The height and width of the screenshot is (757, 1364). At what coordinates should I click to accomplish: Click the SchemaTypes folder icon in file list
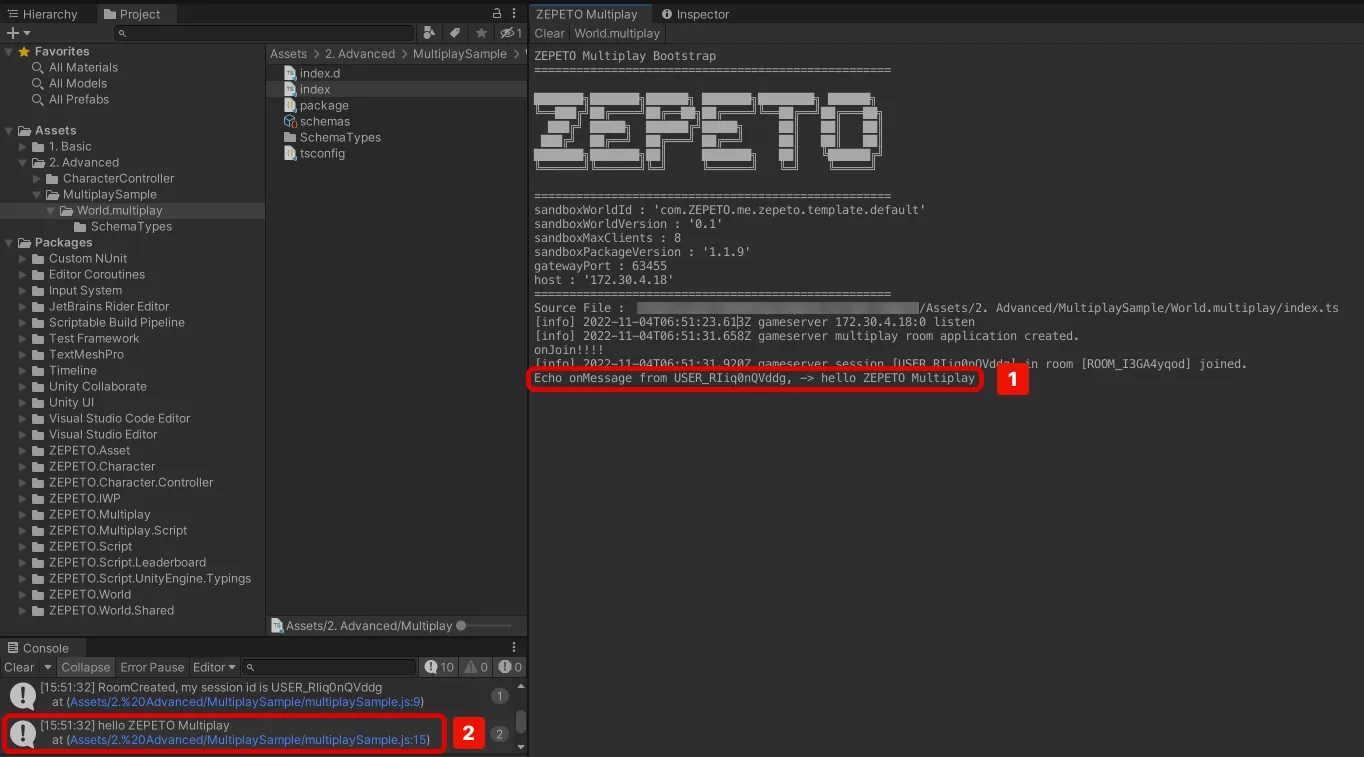pyautogui.click(x=290, y=137)
